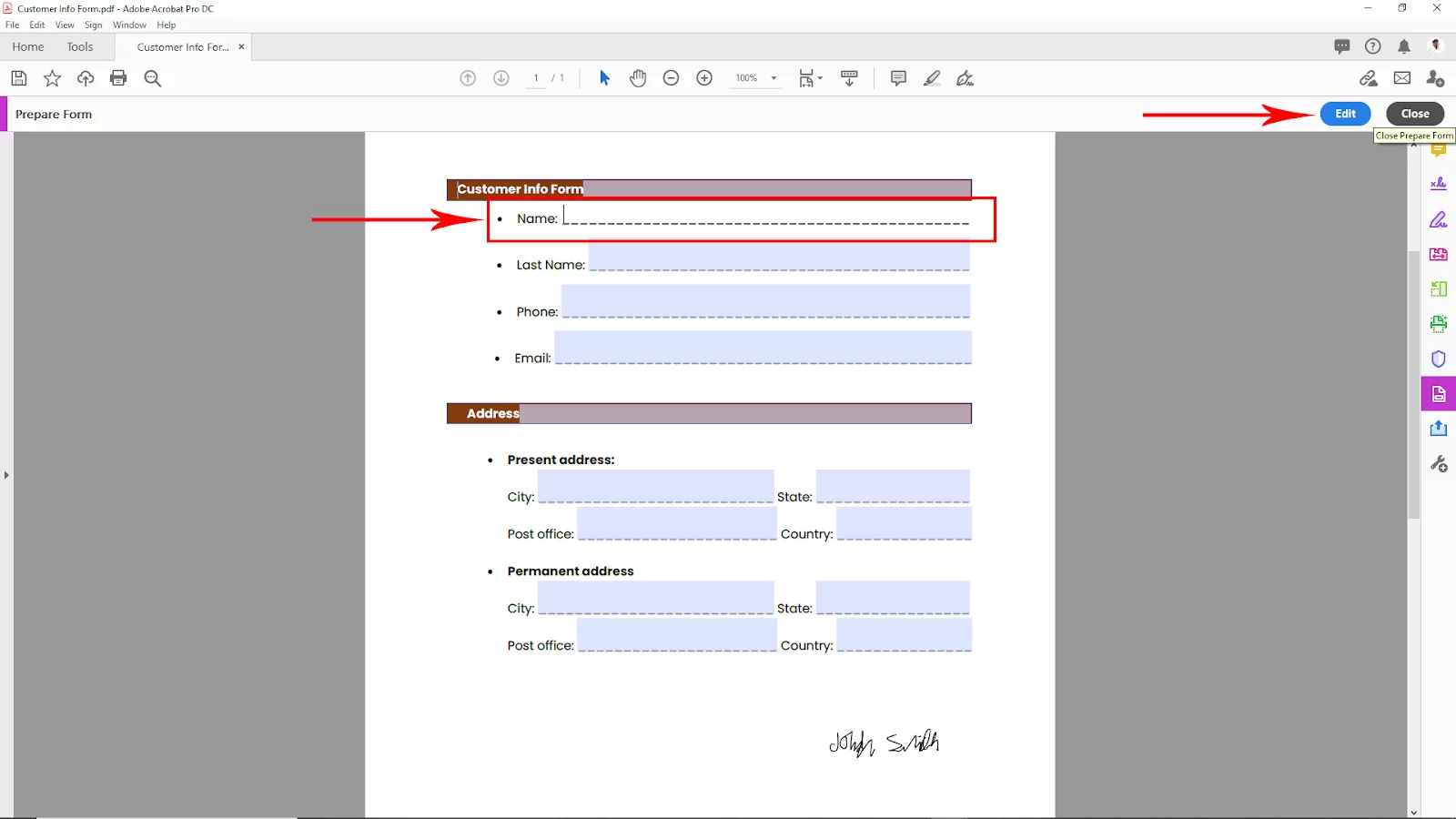
Task: Open the Window menu
Action: point(129,25)
